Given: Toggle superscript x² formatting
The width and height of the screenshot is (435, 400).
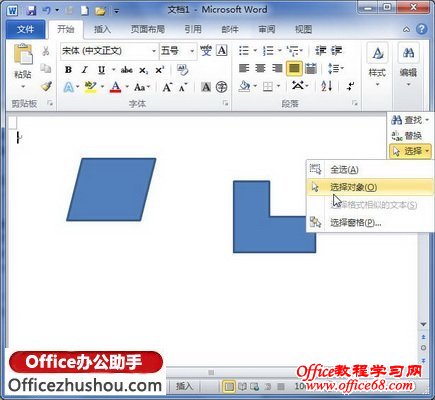Looking at the screenshot, I should click(160, 70).
